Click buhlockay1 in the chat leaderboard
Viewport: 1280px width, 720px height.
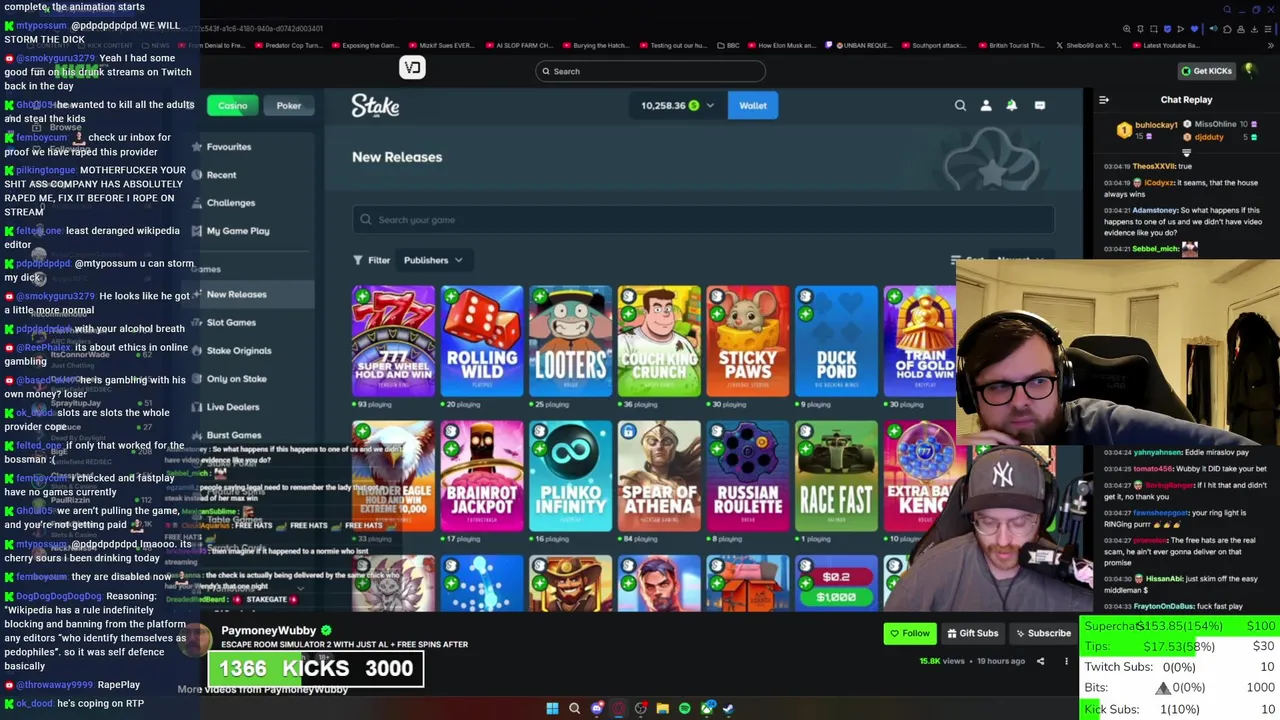point(1155,125)
